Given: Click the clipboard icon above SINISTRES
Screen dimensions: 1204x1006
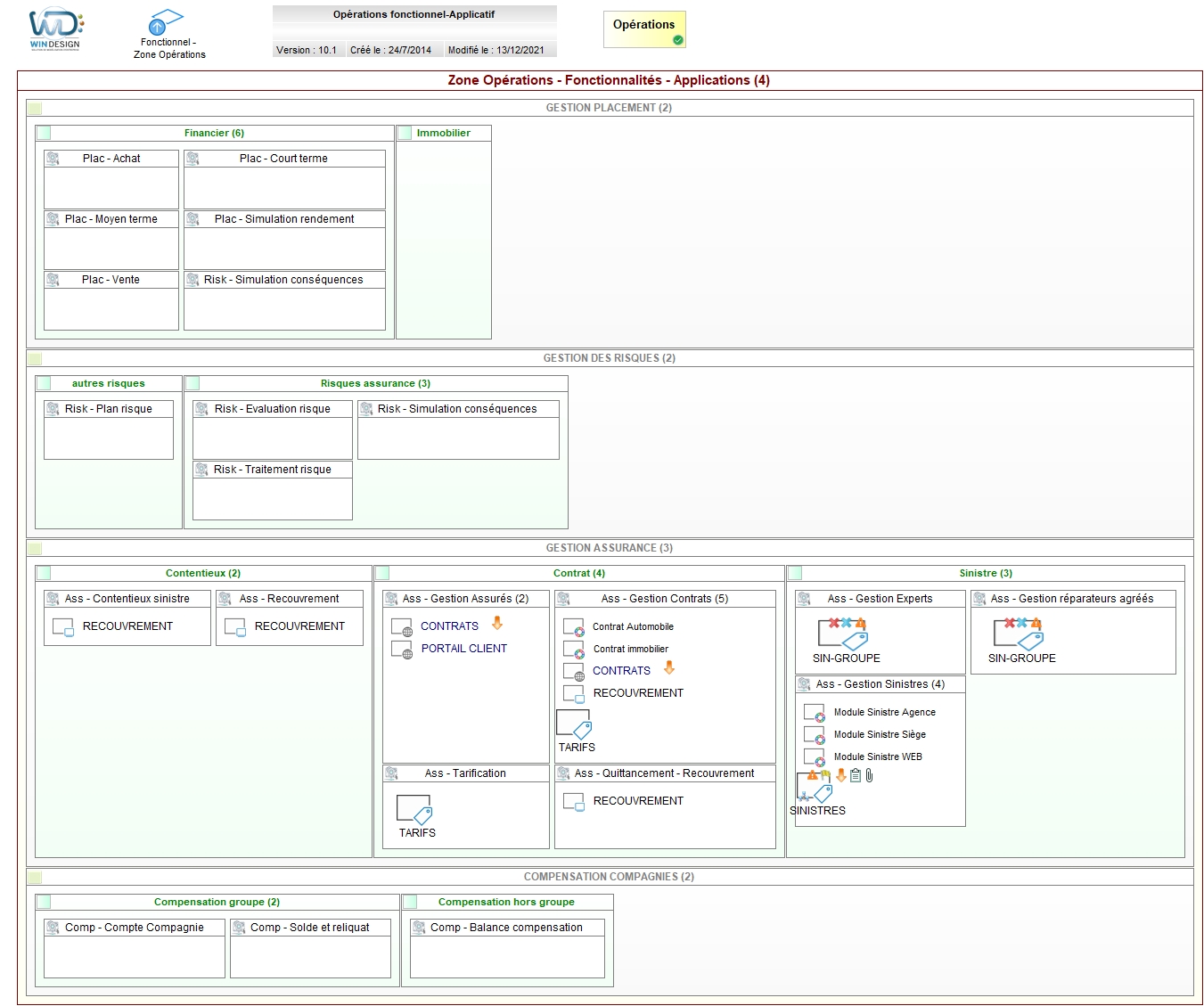Looking at the screenshot, I should [856, 775].
